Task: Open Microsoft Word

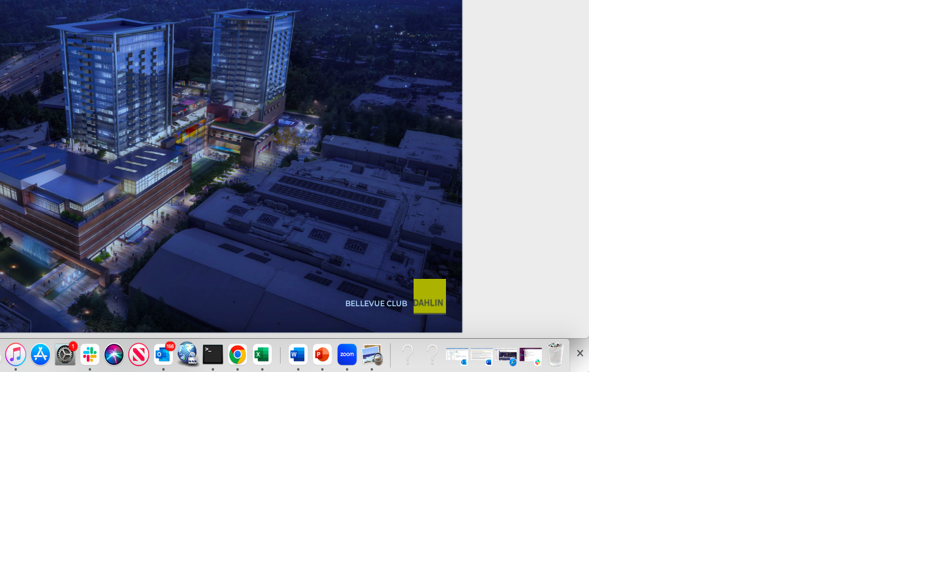Action: (x=297, y=353)
